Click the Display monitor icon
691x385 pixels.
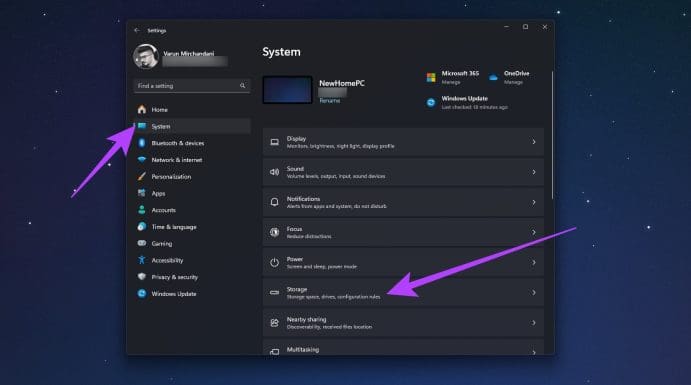(x=275, y=142)
